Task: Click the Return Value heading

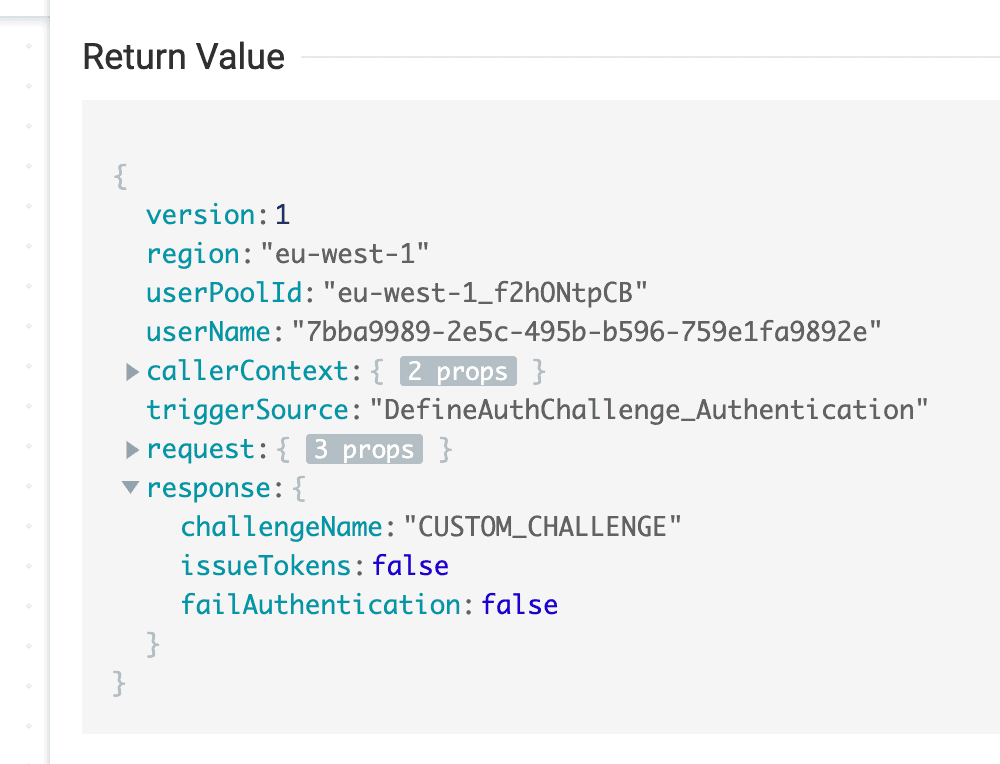Action: [184, 57]
